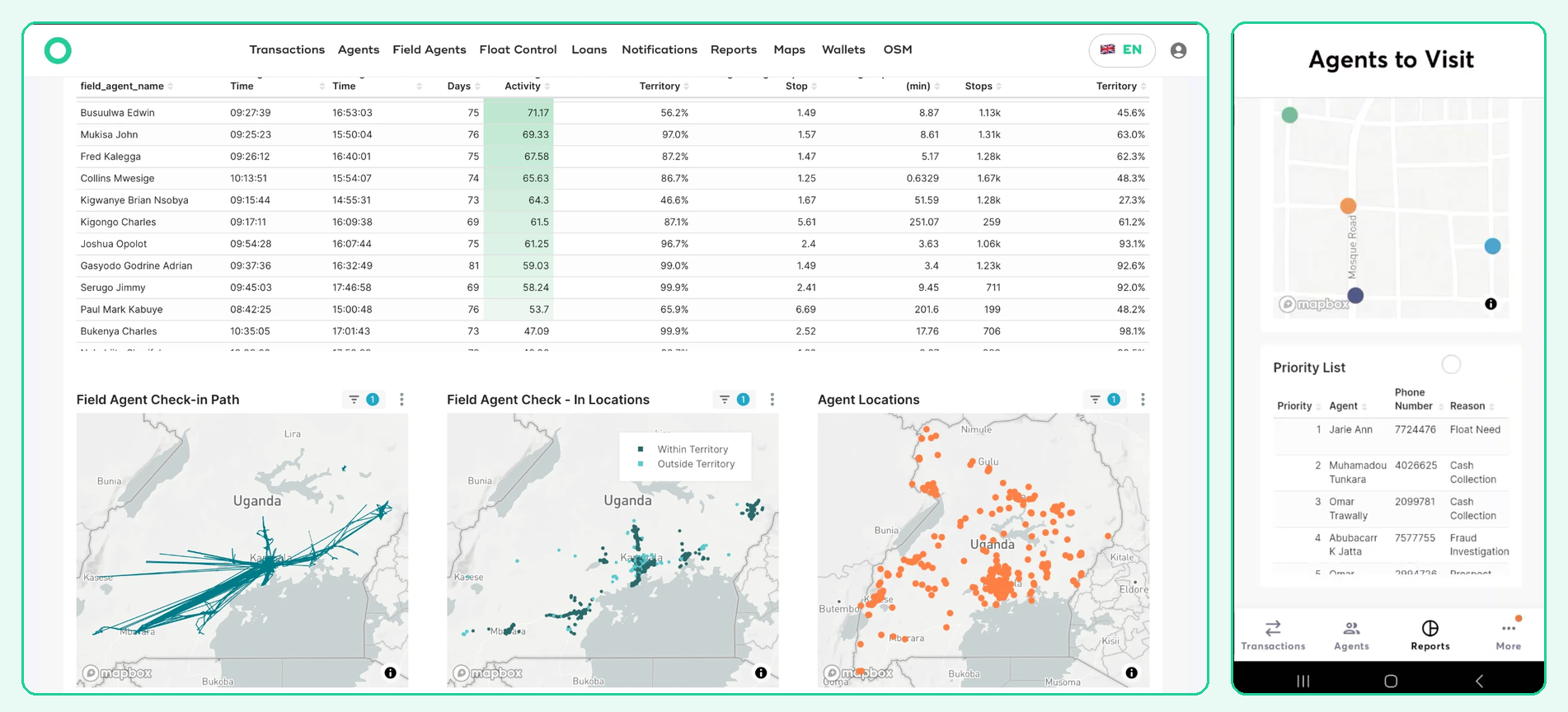Click green marker on Agents to Visit map
The width and height of the screenshot is (1568, 712).
pyautogui.click(x=1289, y=115)
